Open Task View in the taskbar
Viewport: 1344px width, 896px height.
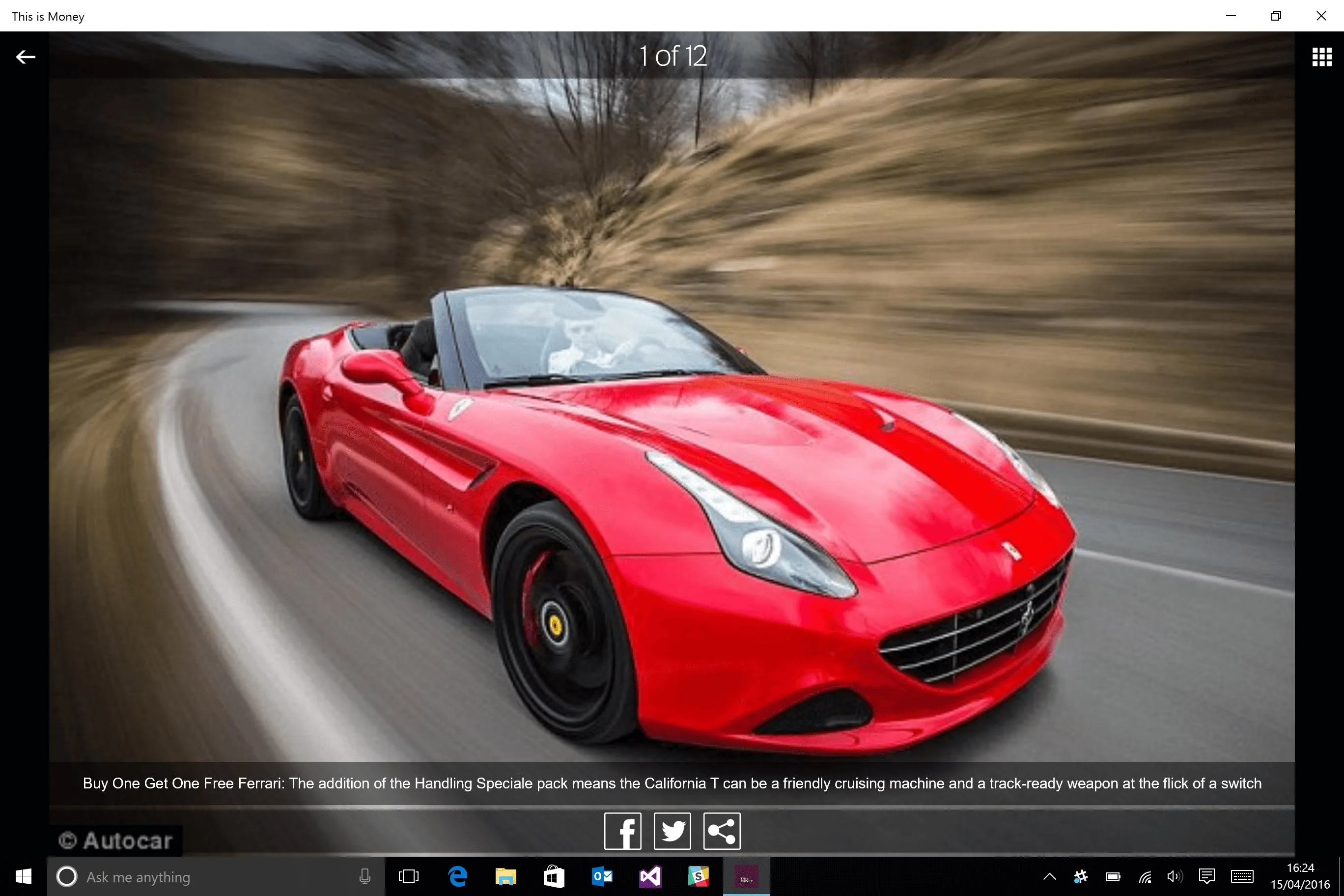pos(409,876)
